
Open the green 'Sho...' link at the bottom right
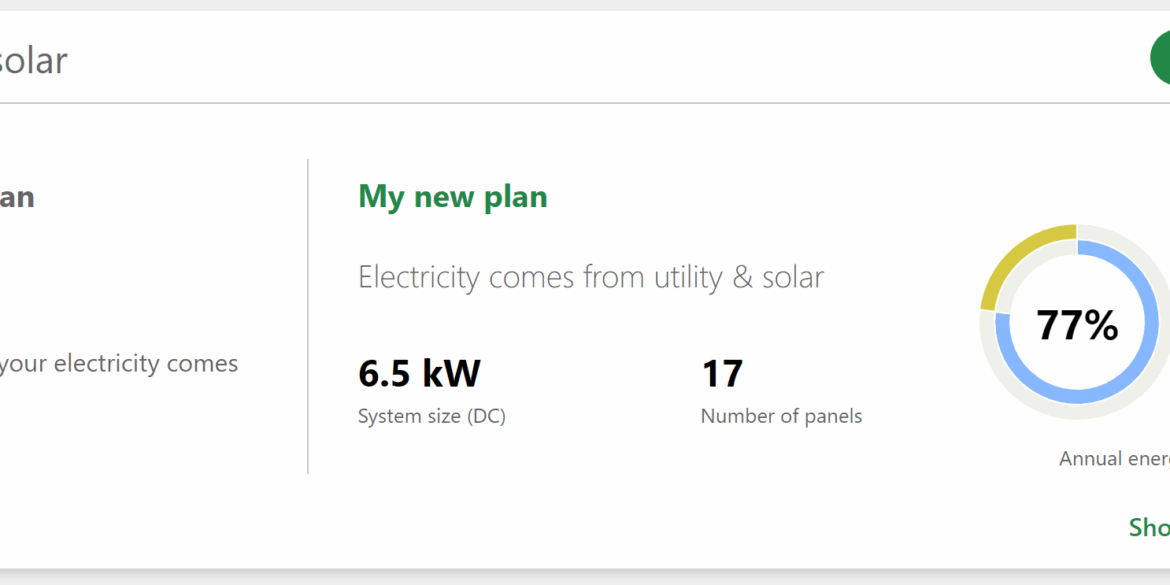click(1149, 527)
